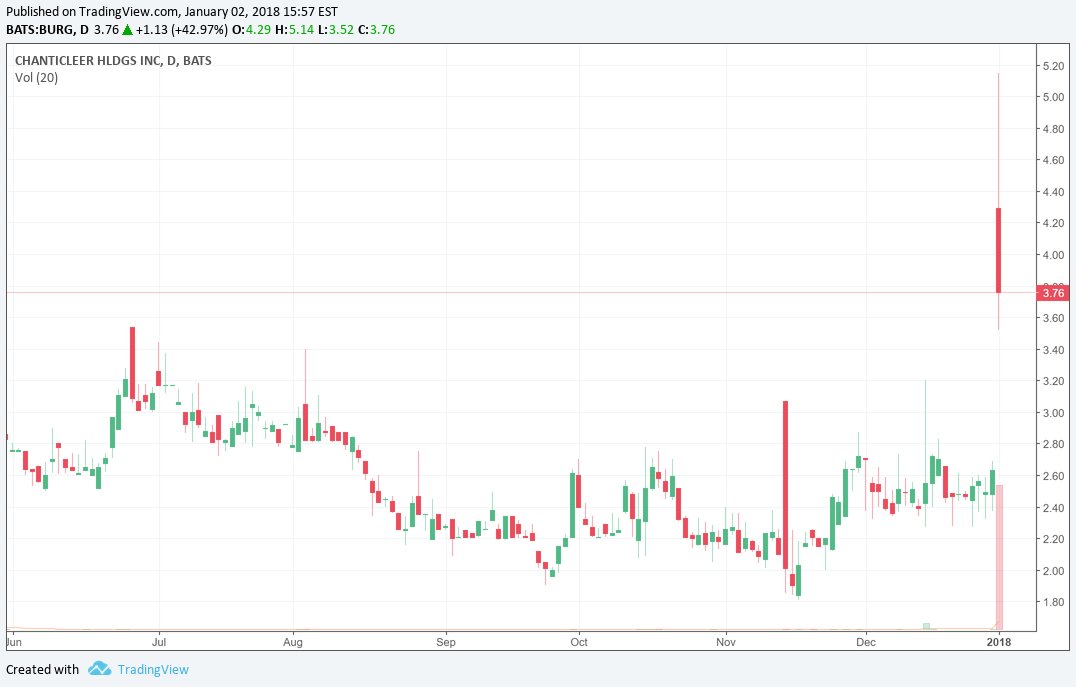Click the Dec label on time axis
The height and width of the screenshot is (687, 1076).
point(866,642)
